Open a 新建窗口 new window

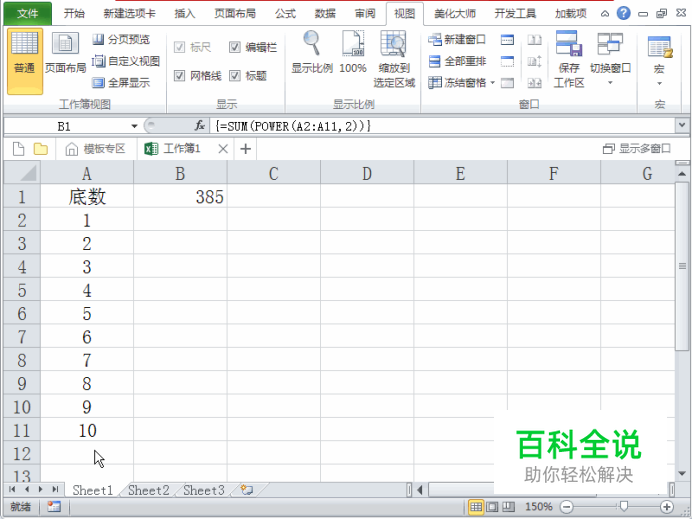457,40
